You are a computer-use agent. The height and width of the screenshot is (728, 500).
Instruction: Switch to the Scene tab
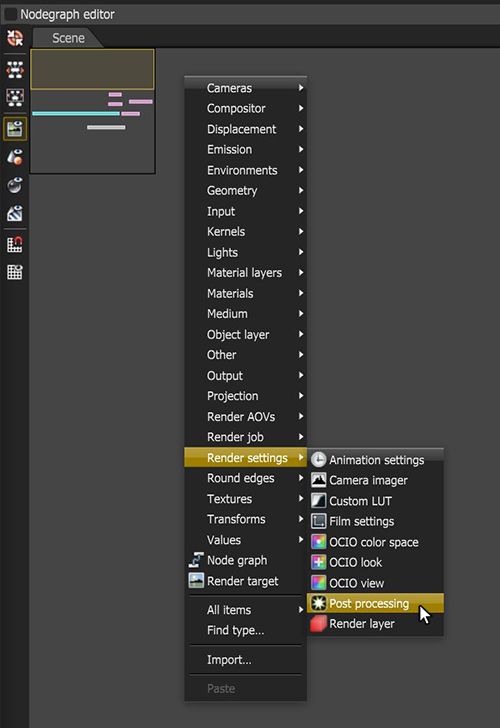point(68,38)
